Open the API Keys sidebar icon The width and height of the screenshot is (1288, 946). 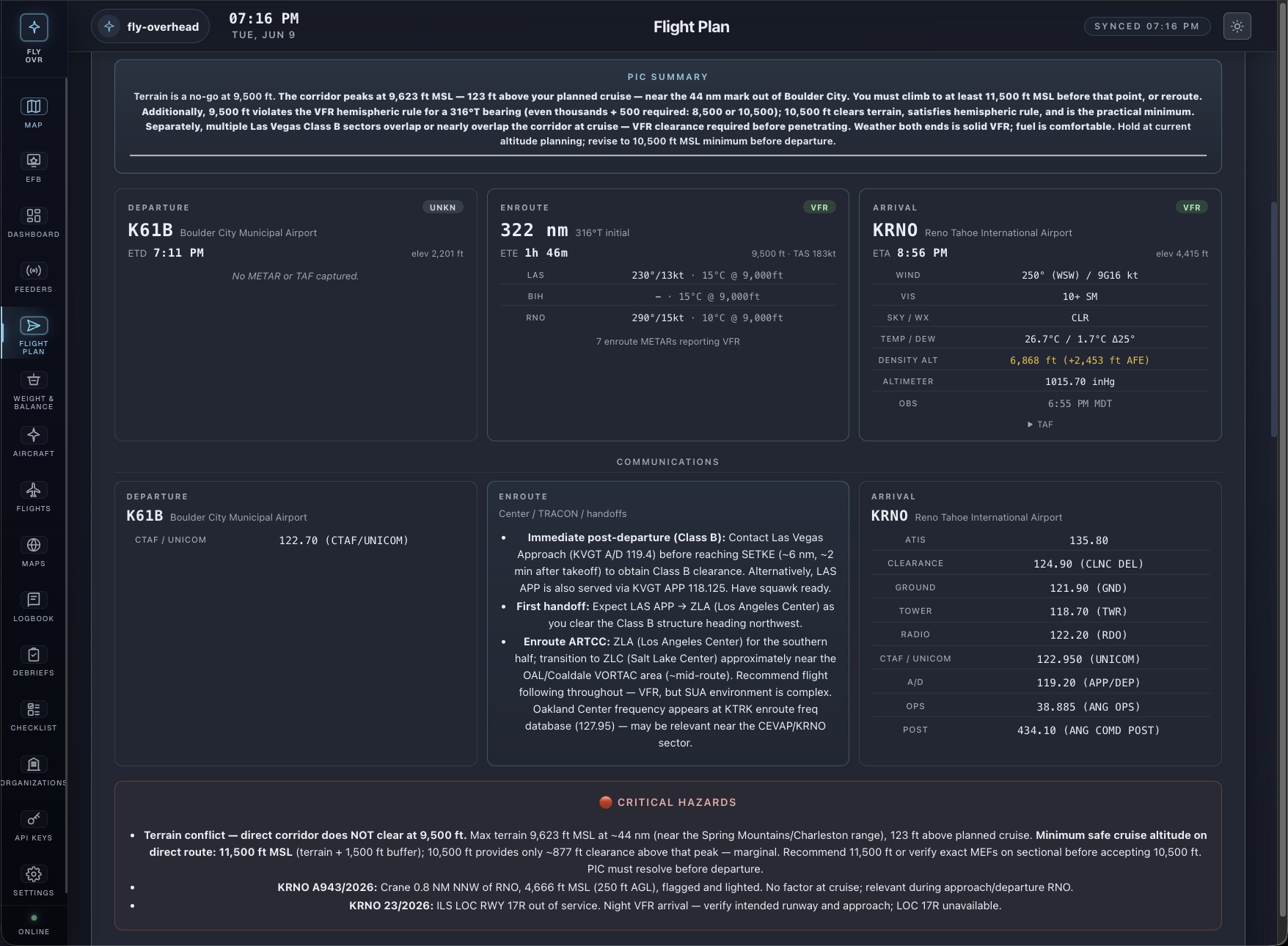point(34,819)
